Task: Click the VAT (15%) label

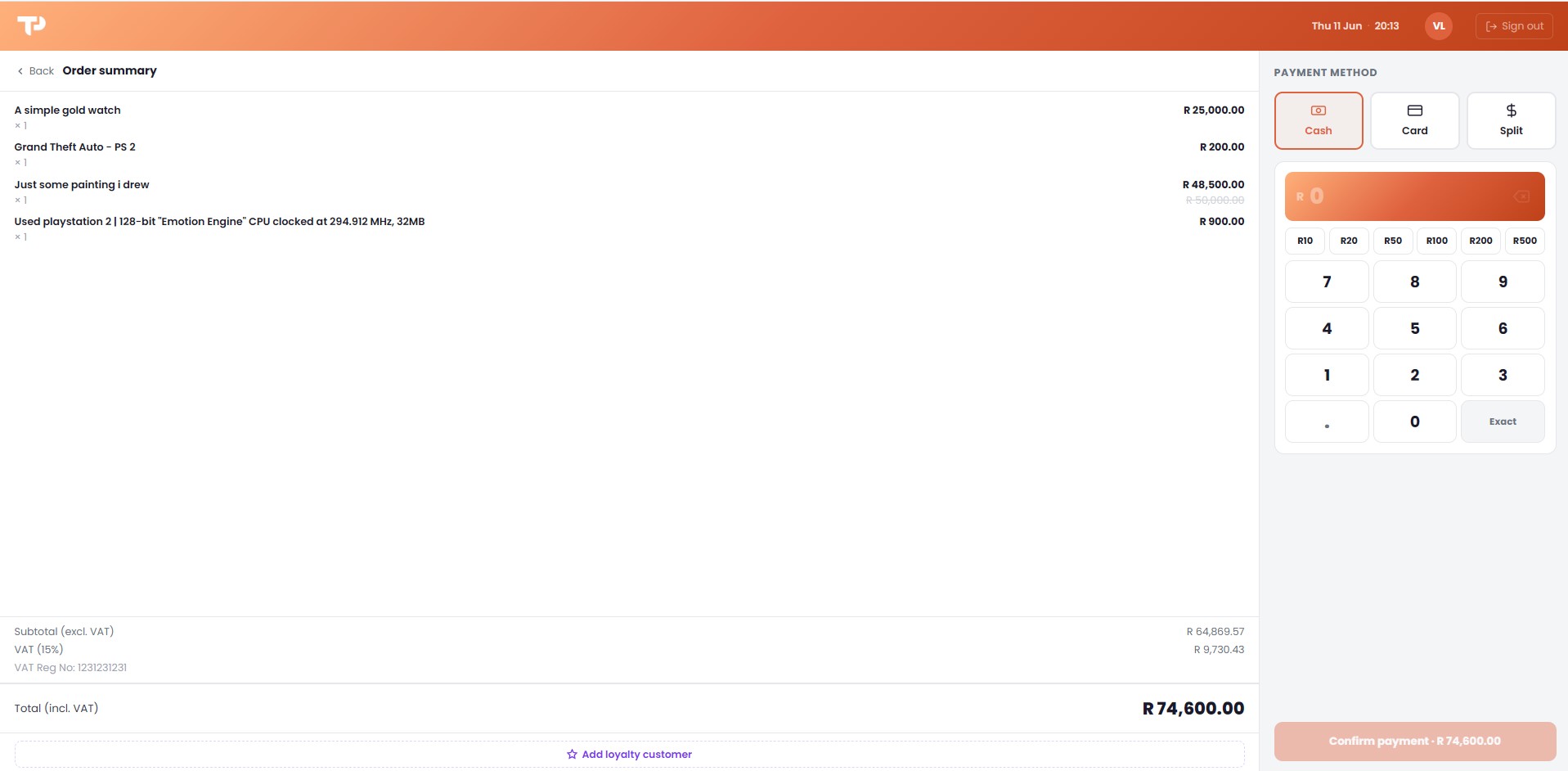Action: pyautogui.click(x=38, y=650)
